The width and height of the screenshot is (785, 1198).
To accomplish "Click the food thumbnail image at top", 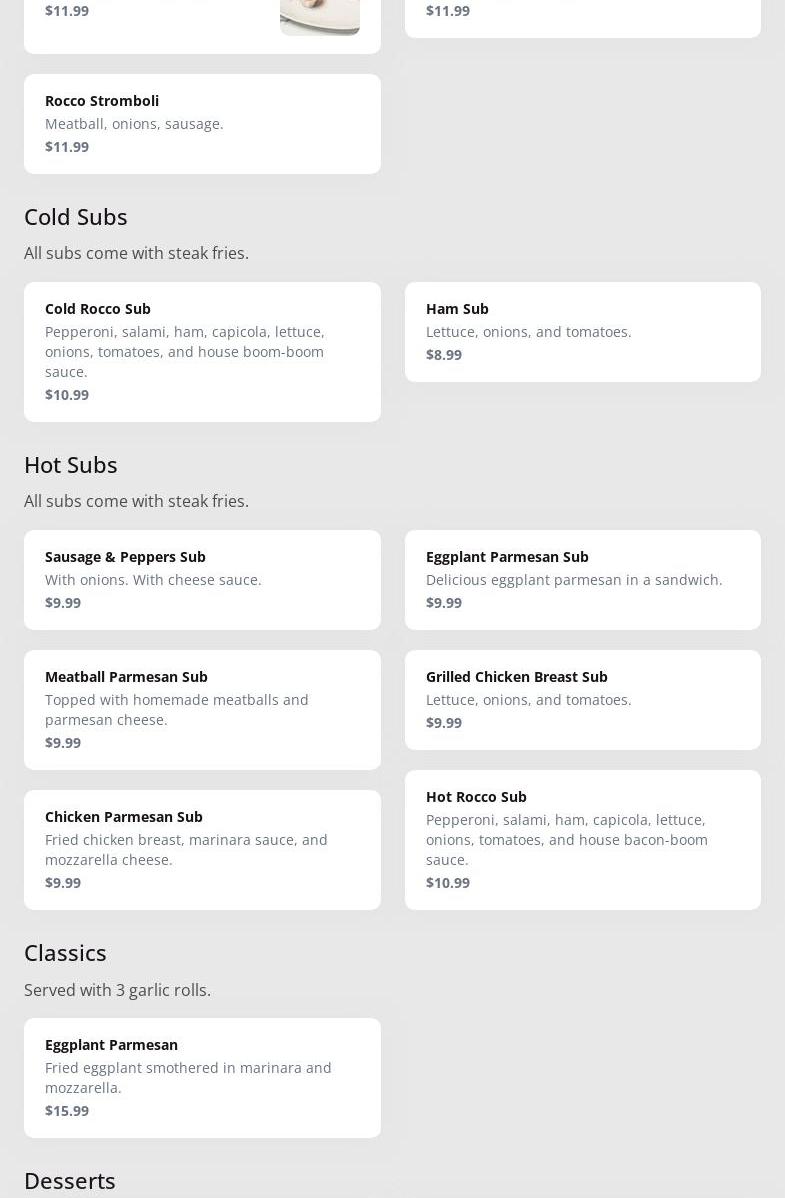I will pyautogui.click(x=319, y=16).
